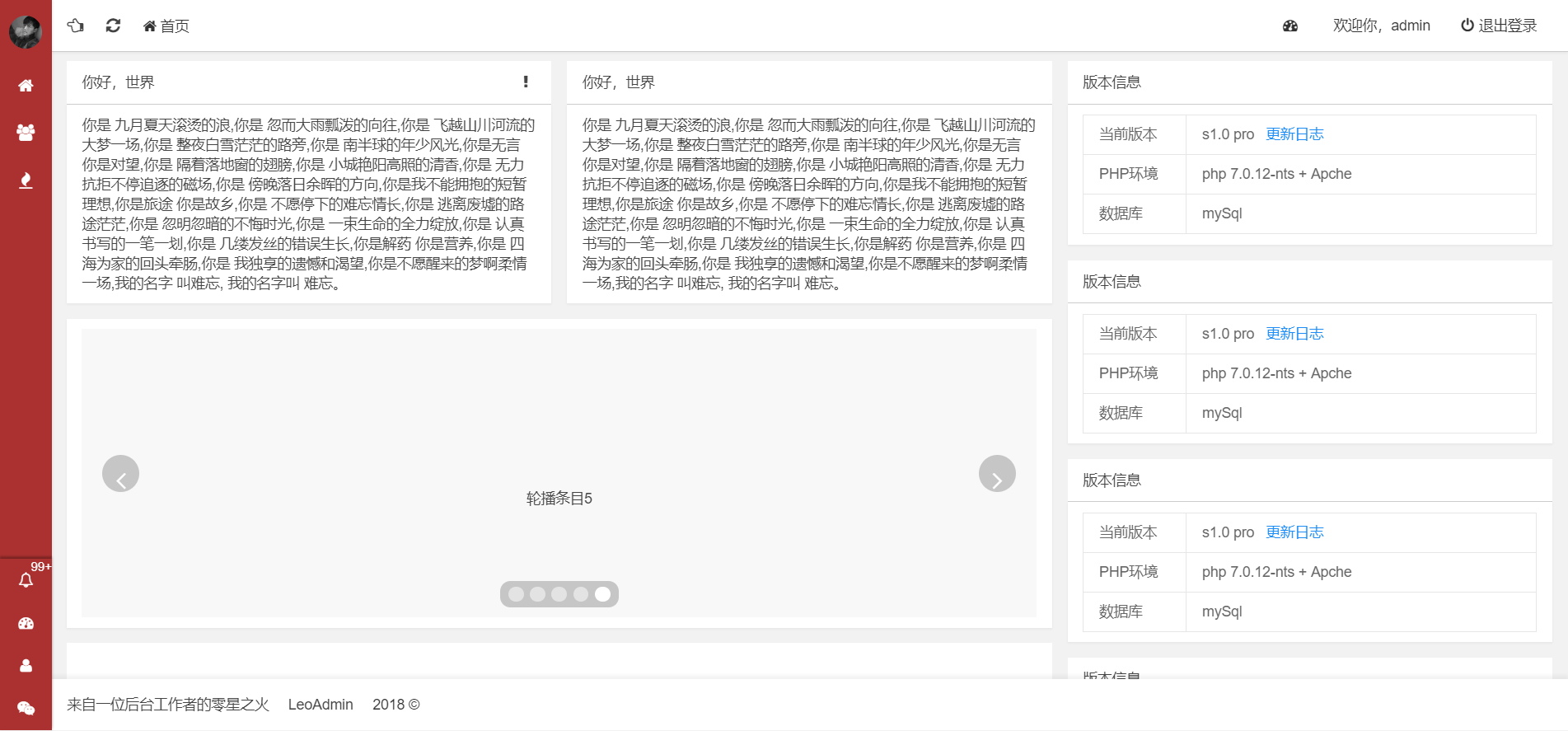Image resolution: width=1568 pixels, height=731 pixels.
Task: Click 退出登录 to log out
Action: coord(1499,26)
